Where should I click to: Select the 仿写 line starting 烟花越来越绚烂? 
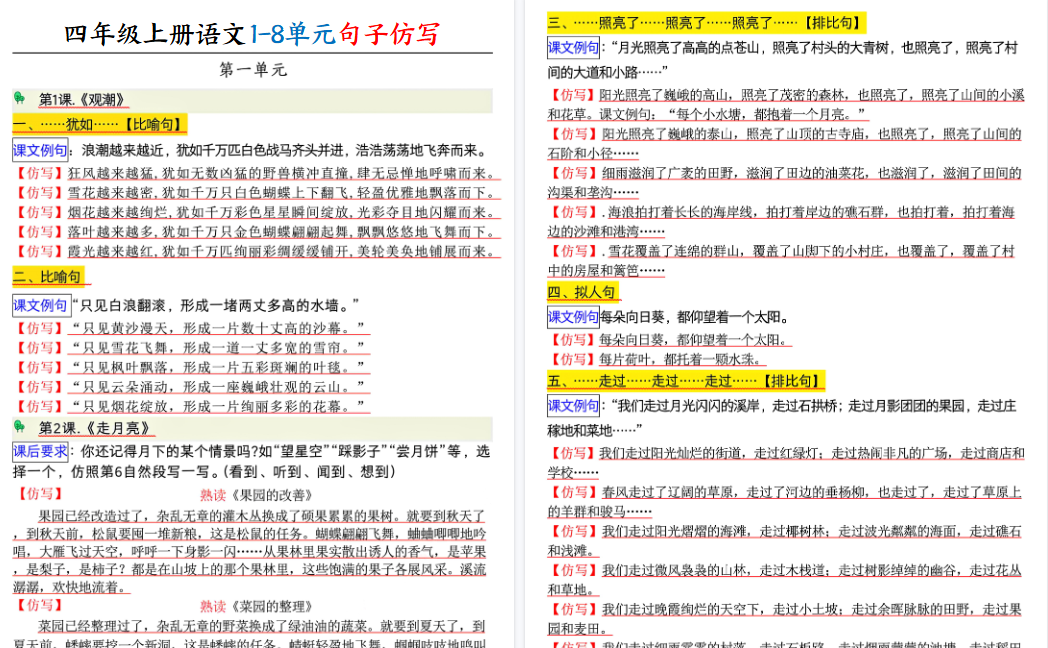tap(257, 212)
